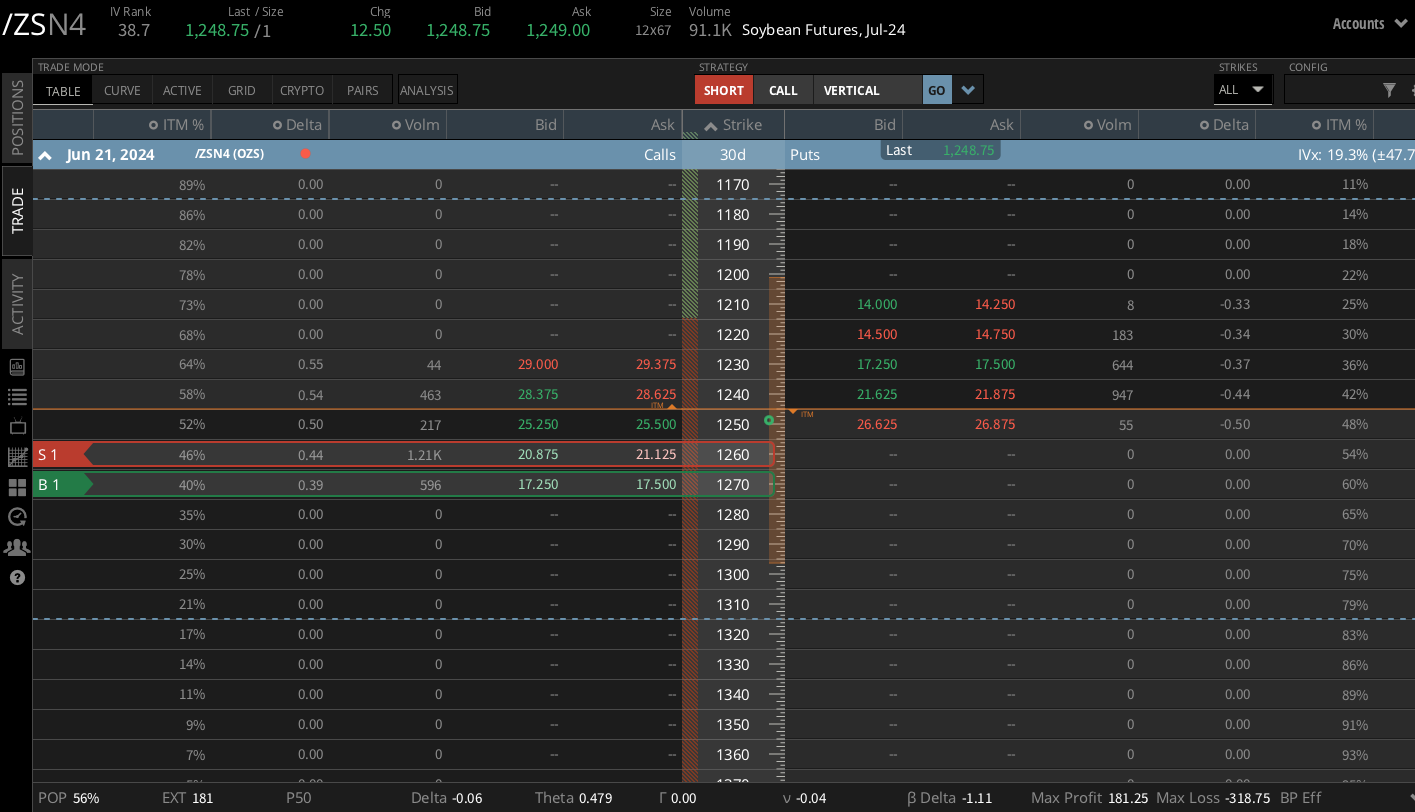Switch to ACTIVE trade mode
Viewport: 1415px width, 812px height.
click(x=182, y=90)
